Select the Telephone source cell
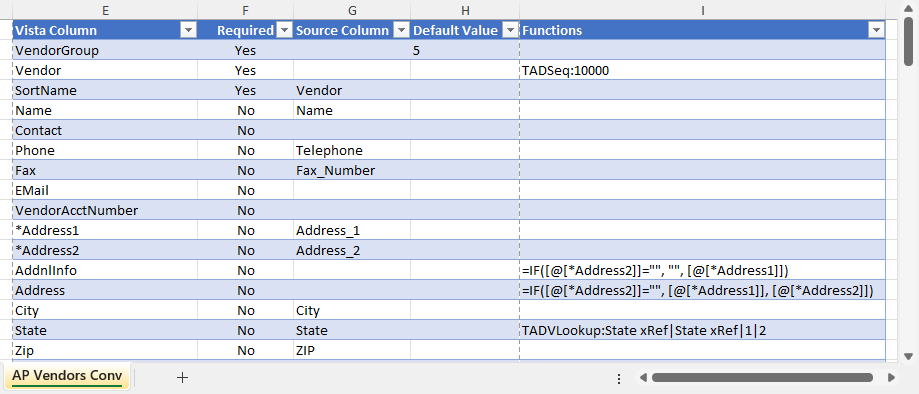919x394 pixels. 352,150
